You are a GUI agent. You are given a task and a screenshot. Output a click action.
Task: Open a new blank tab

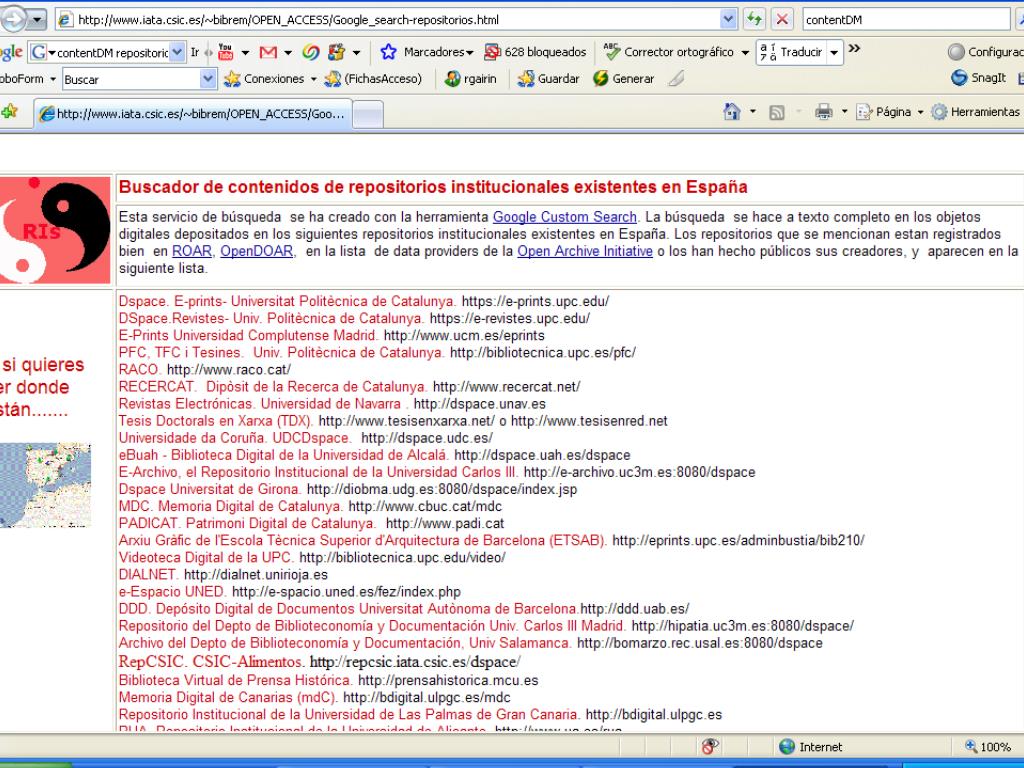(368, 114)
